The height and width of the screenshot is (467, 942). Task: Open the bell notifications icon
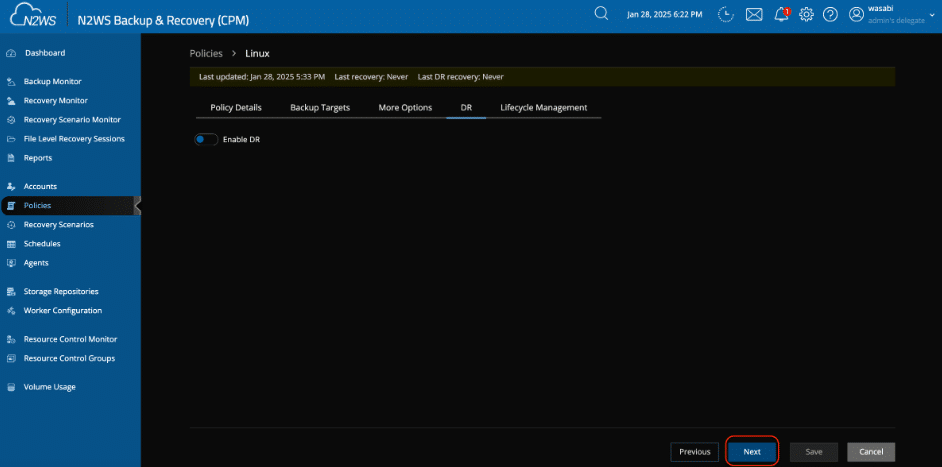tap(782, 14)
